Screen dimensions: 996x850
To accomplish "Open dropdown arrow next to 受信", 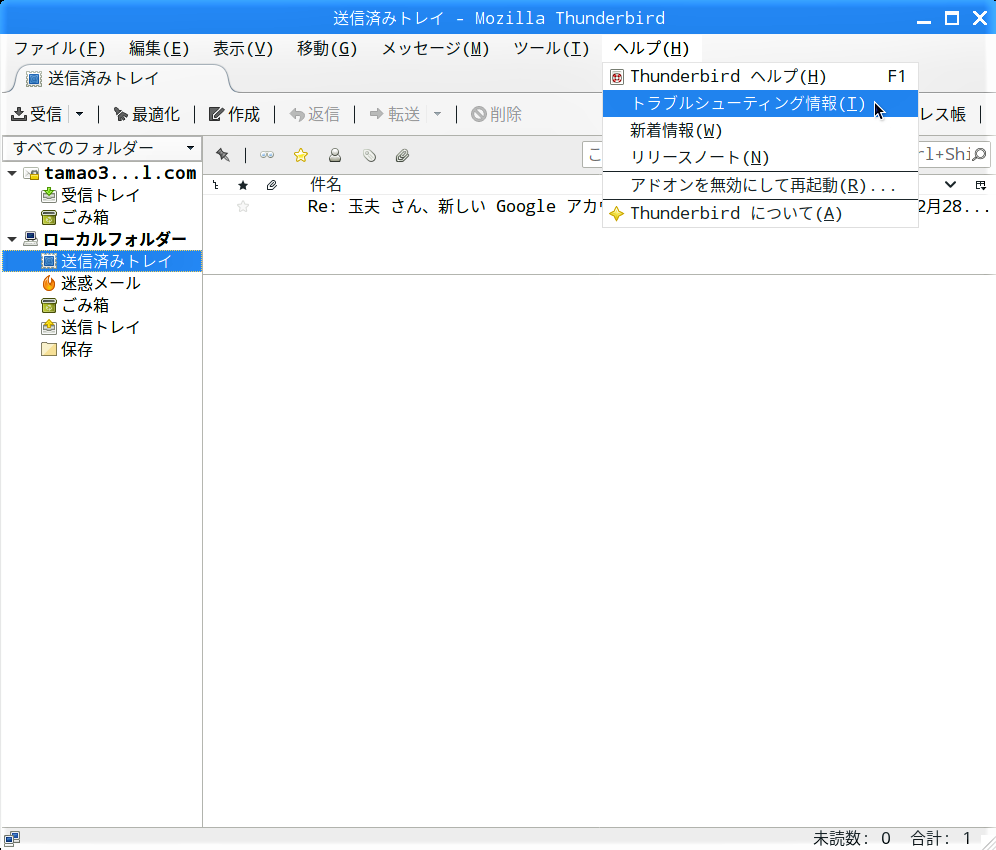I will click(x=79, y=114).
